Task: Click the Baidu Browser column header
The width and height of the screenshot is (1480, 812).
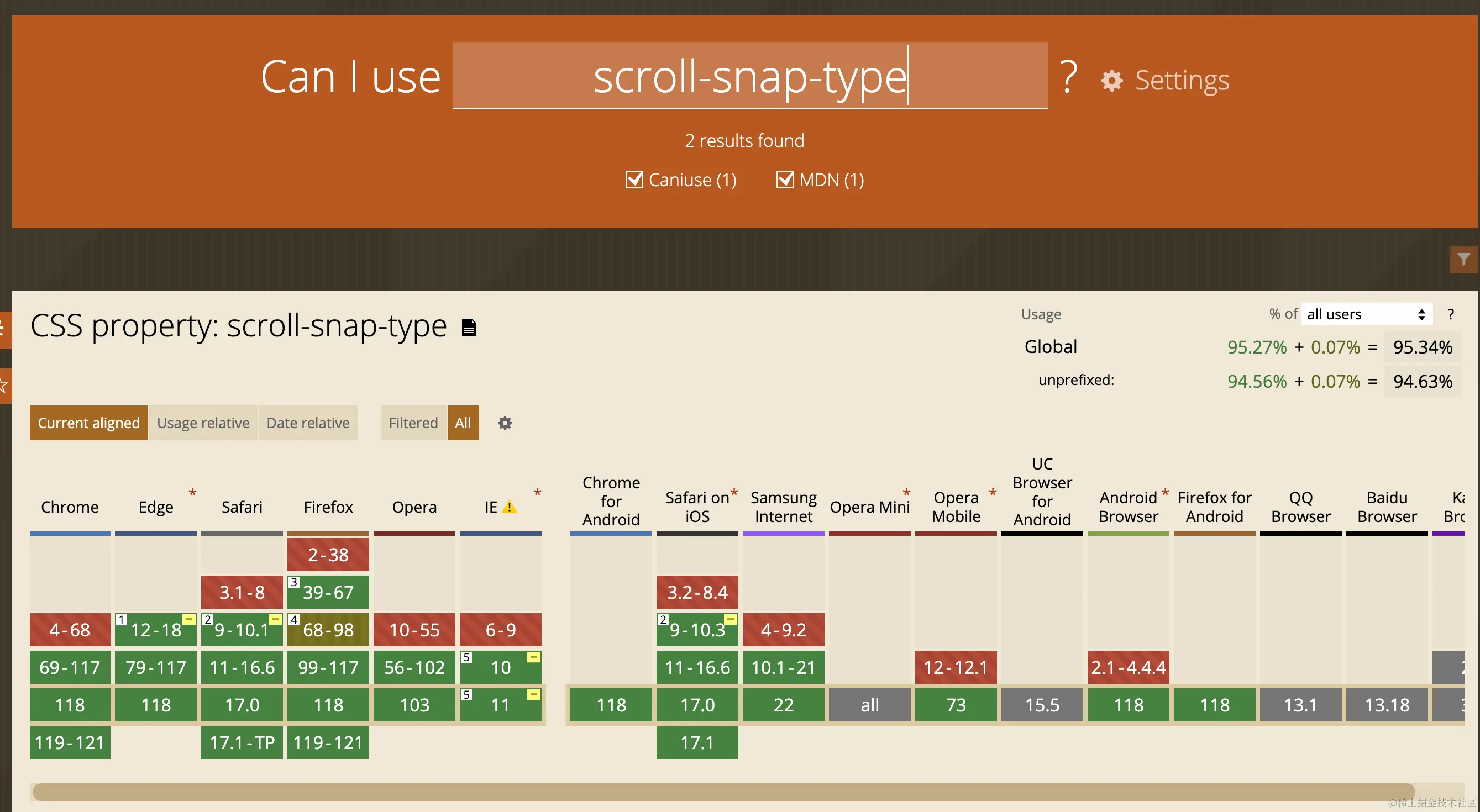Action: pos(1387,507)
